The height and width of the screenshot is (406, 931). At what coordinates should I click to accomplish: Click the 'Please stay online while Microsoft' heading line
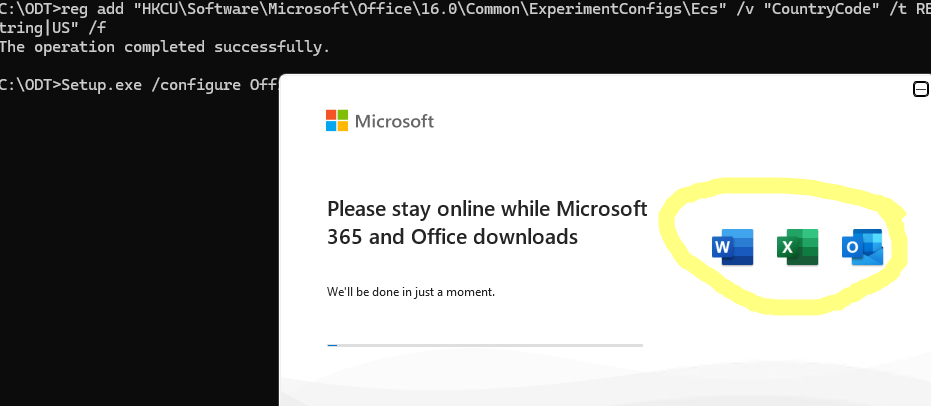[487, 210]
